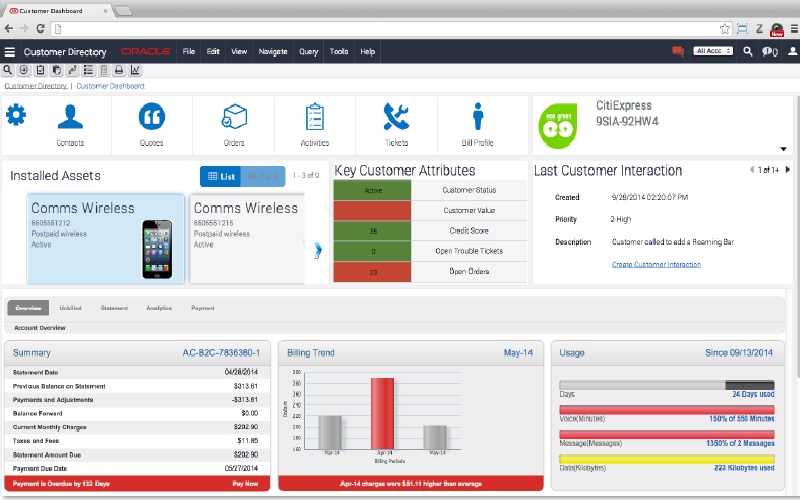
Task: Click the Customer Dashboard breadcrumb link
Action: click(110, 86)
